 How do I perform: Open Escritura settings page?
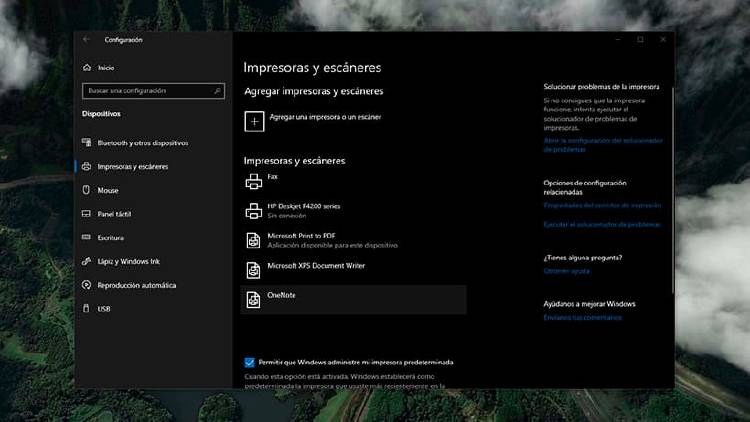pos(110,238)
